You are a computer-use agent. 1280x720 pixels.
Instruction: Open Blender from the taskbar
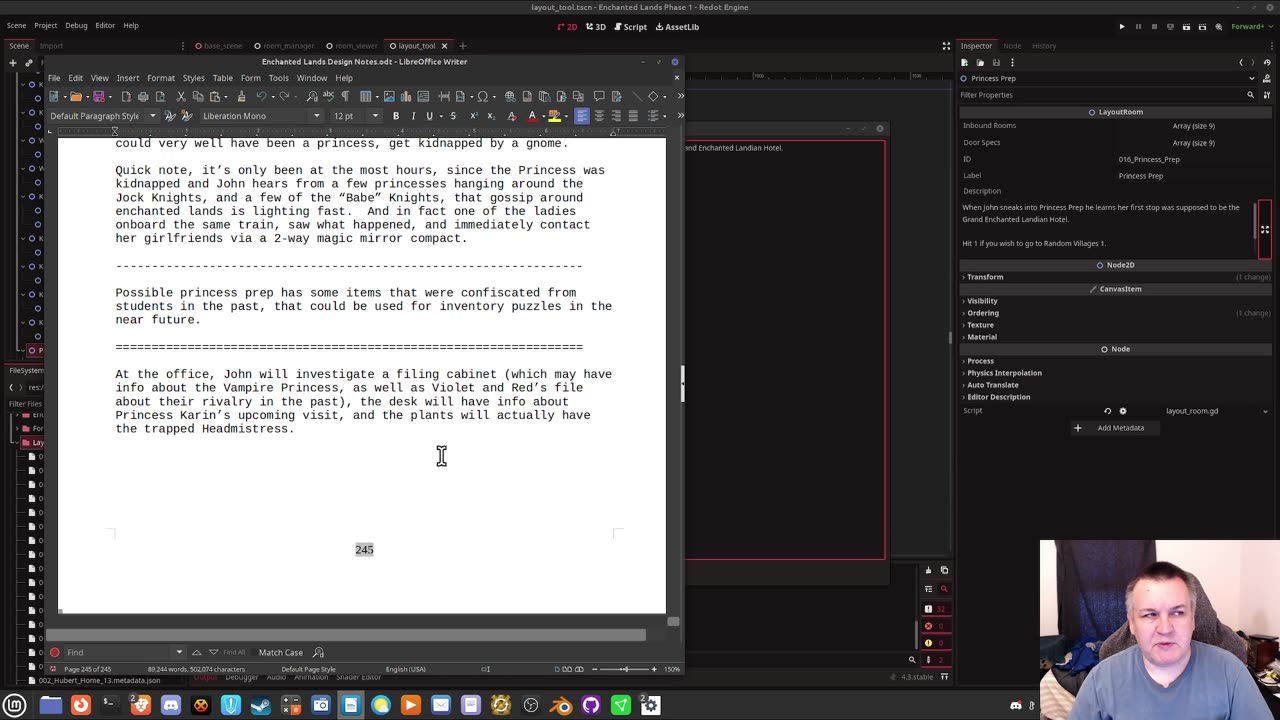click(561, 705)
